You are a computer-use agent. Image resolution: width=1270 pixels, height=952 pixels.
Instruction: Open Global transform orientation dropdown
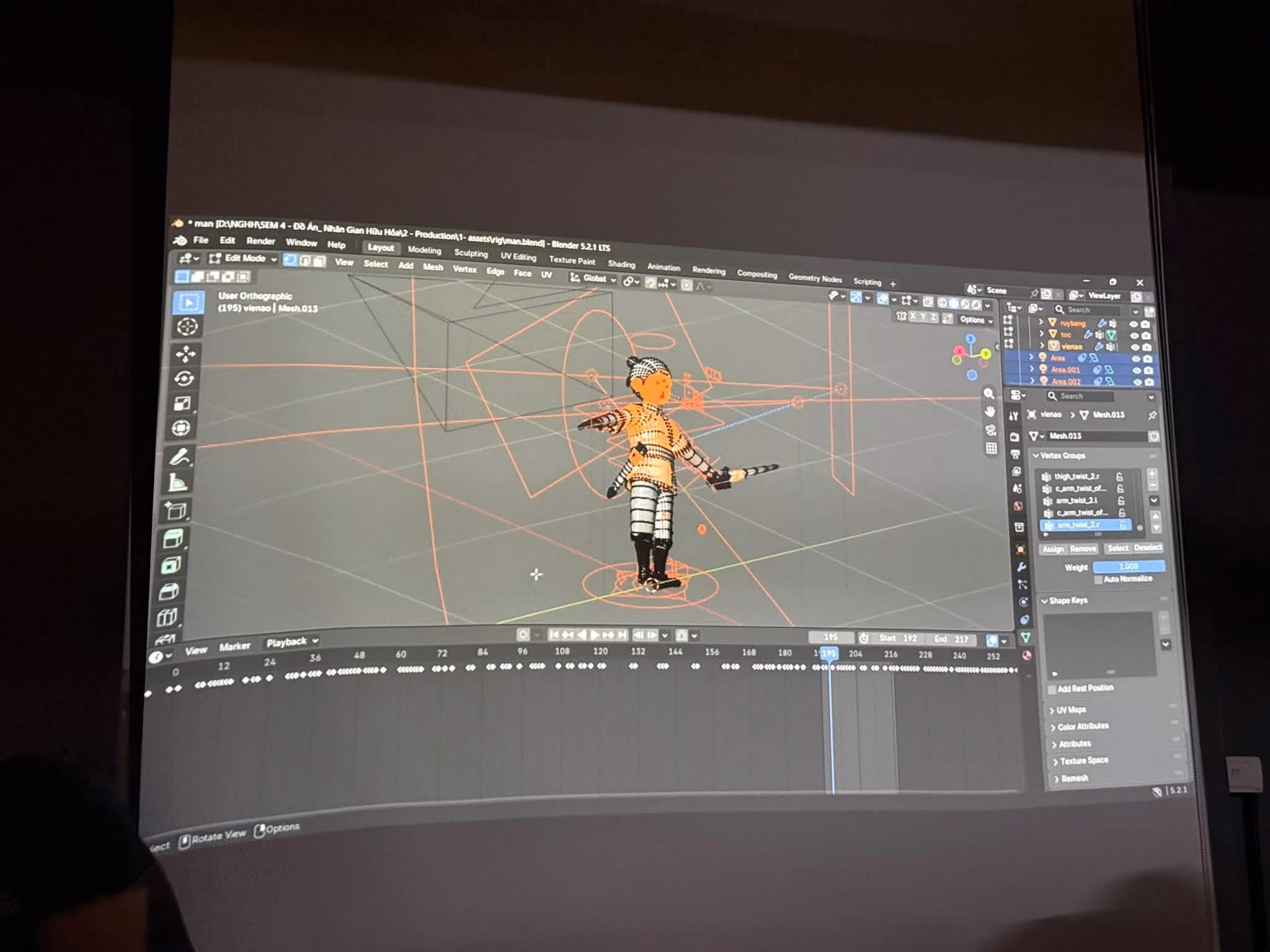click(593, 278)
